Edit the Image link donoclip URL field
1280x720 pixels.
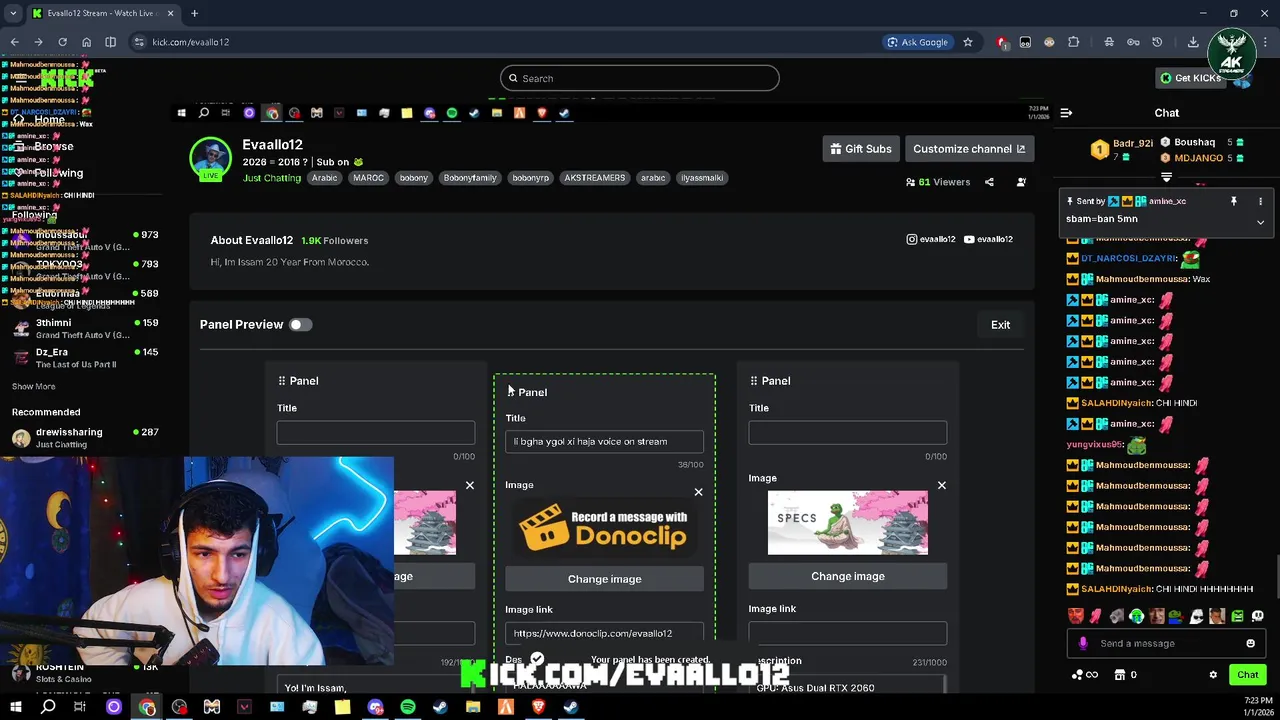(x=604, y=633)
